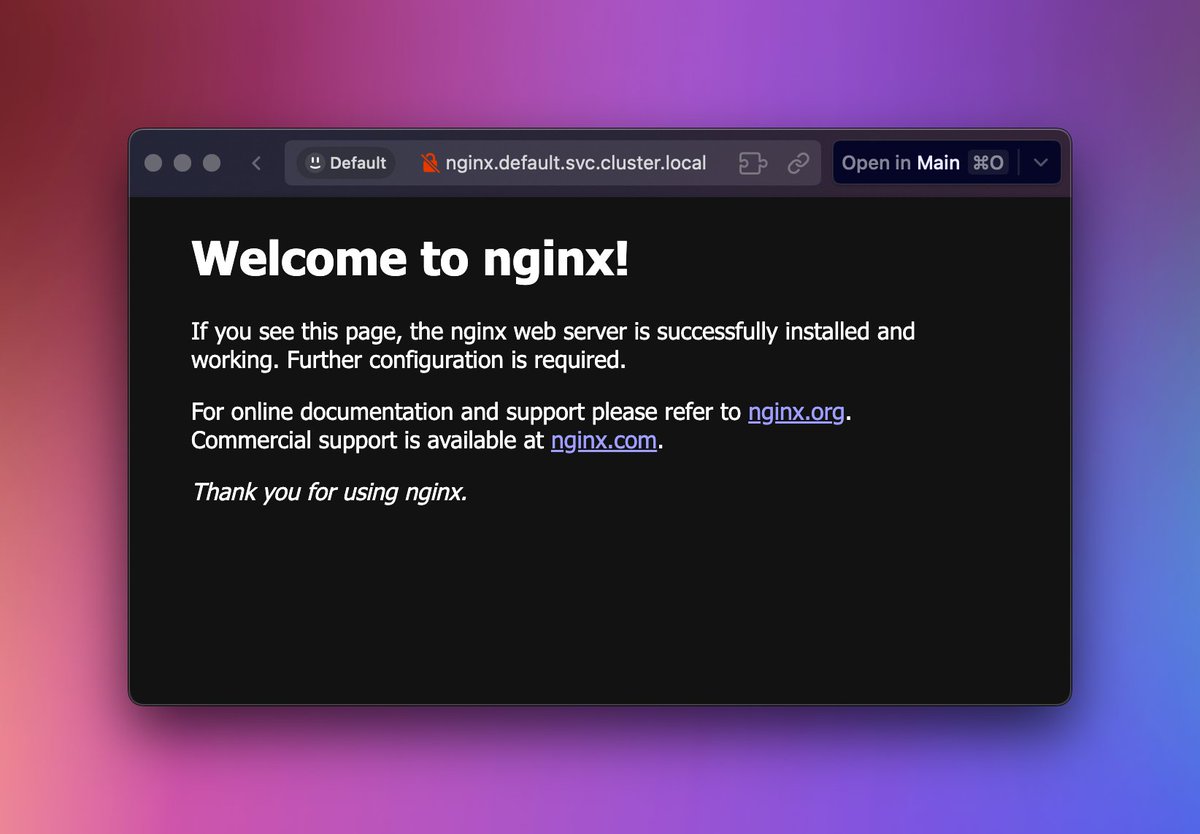This screenshot has width=1200, height=834.
Task: Follow the nginx.com link
Action: click(x=604, y=441)
